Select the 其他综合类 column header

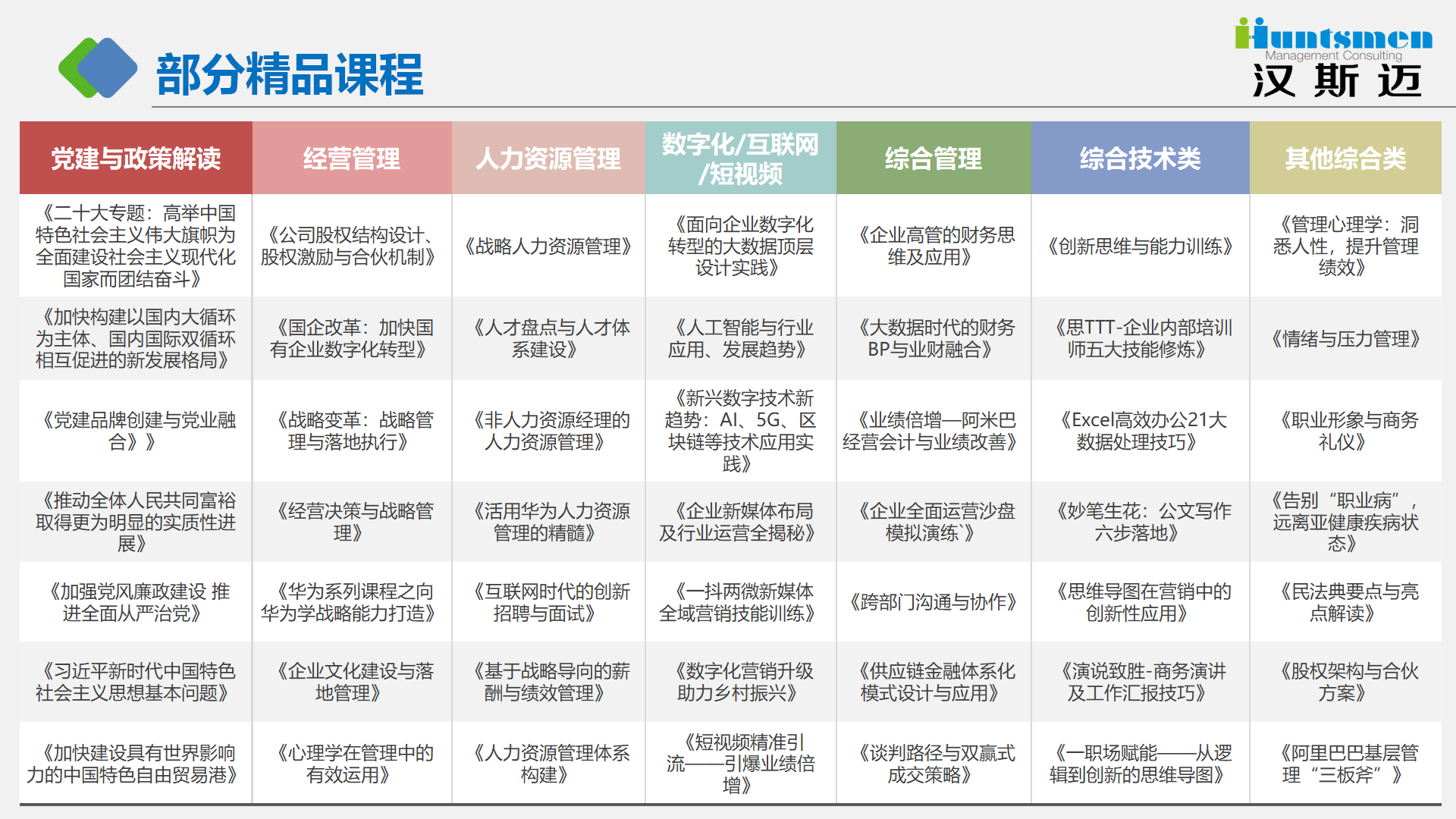tap(1345, 158)
